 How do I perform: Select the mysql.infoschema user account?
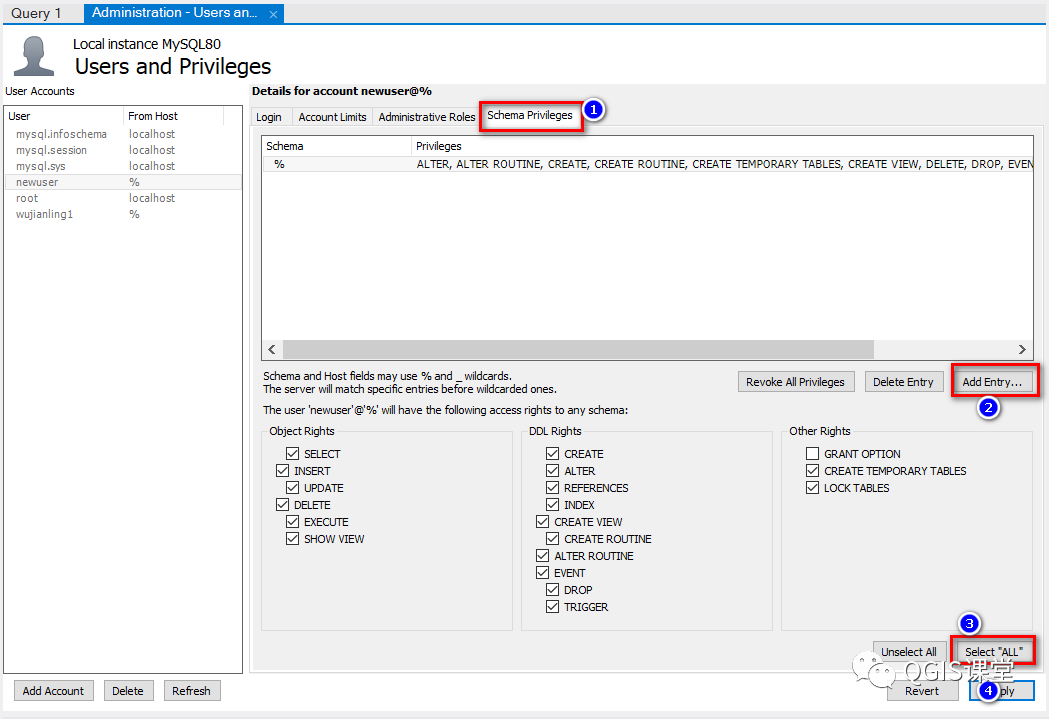tap(123, 134)
